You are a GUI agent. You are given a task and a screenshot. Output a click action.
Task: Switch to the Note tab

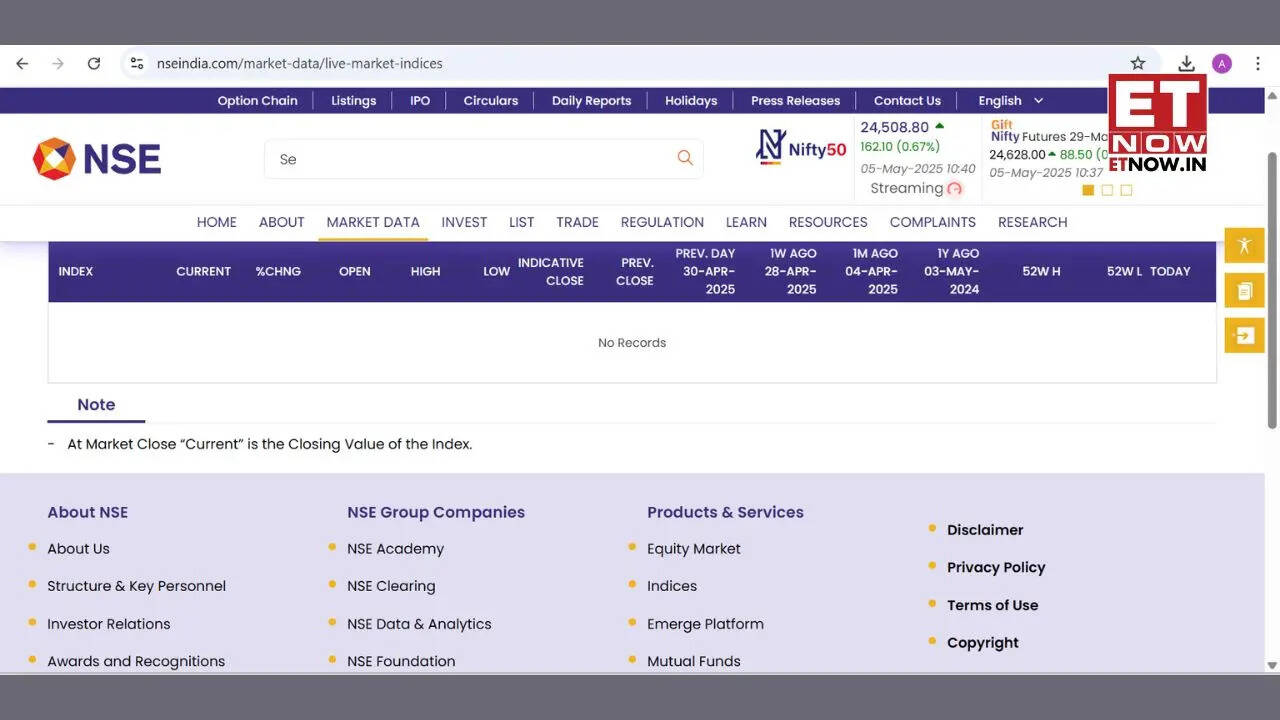click(x=95, y=404)
